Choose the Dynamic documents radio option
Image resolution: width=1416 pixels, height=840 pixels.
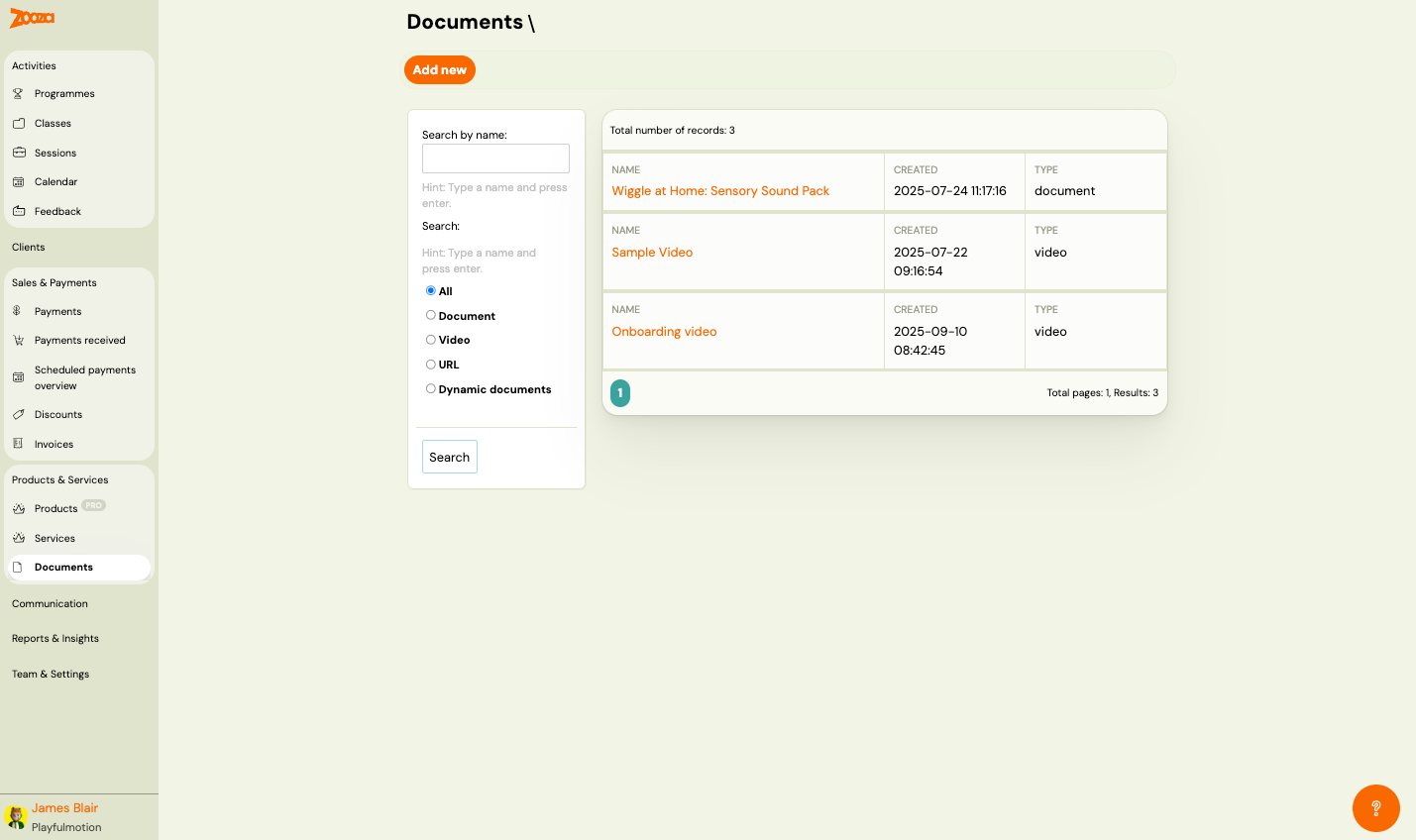[x=431, y=389]
